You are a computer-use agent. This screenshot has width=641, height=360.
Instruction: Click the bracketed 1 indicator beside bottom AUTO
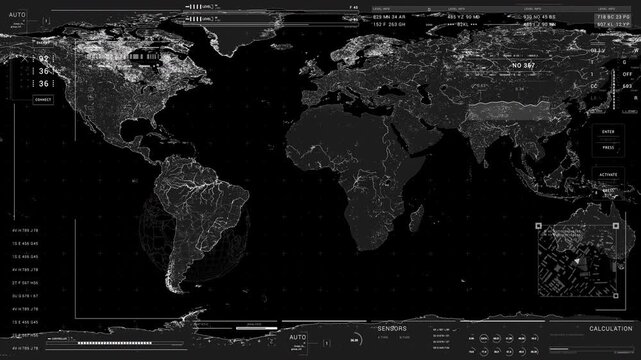[326, 343]
